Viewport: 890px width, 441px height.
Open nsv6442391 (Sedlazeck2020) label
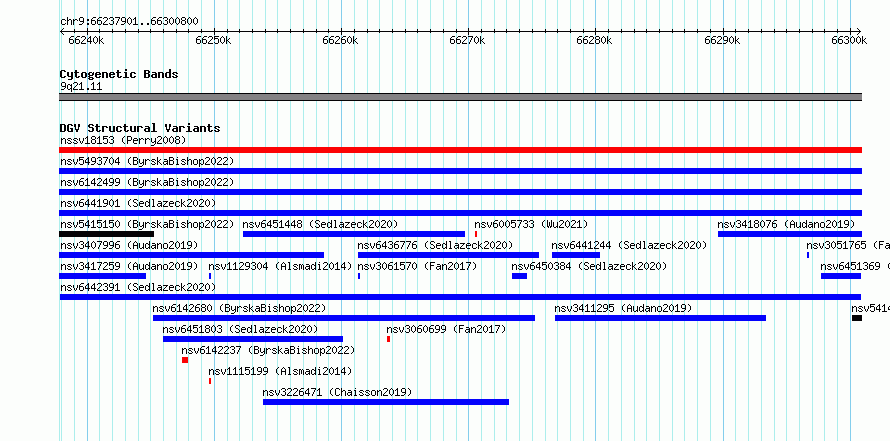(x=138, y=287)
